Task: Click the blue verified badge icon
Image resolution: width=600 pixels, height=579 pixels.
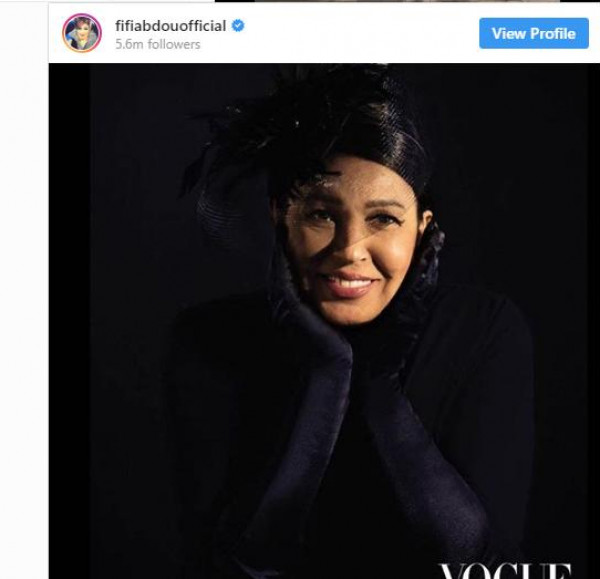Action: [236, 27]
